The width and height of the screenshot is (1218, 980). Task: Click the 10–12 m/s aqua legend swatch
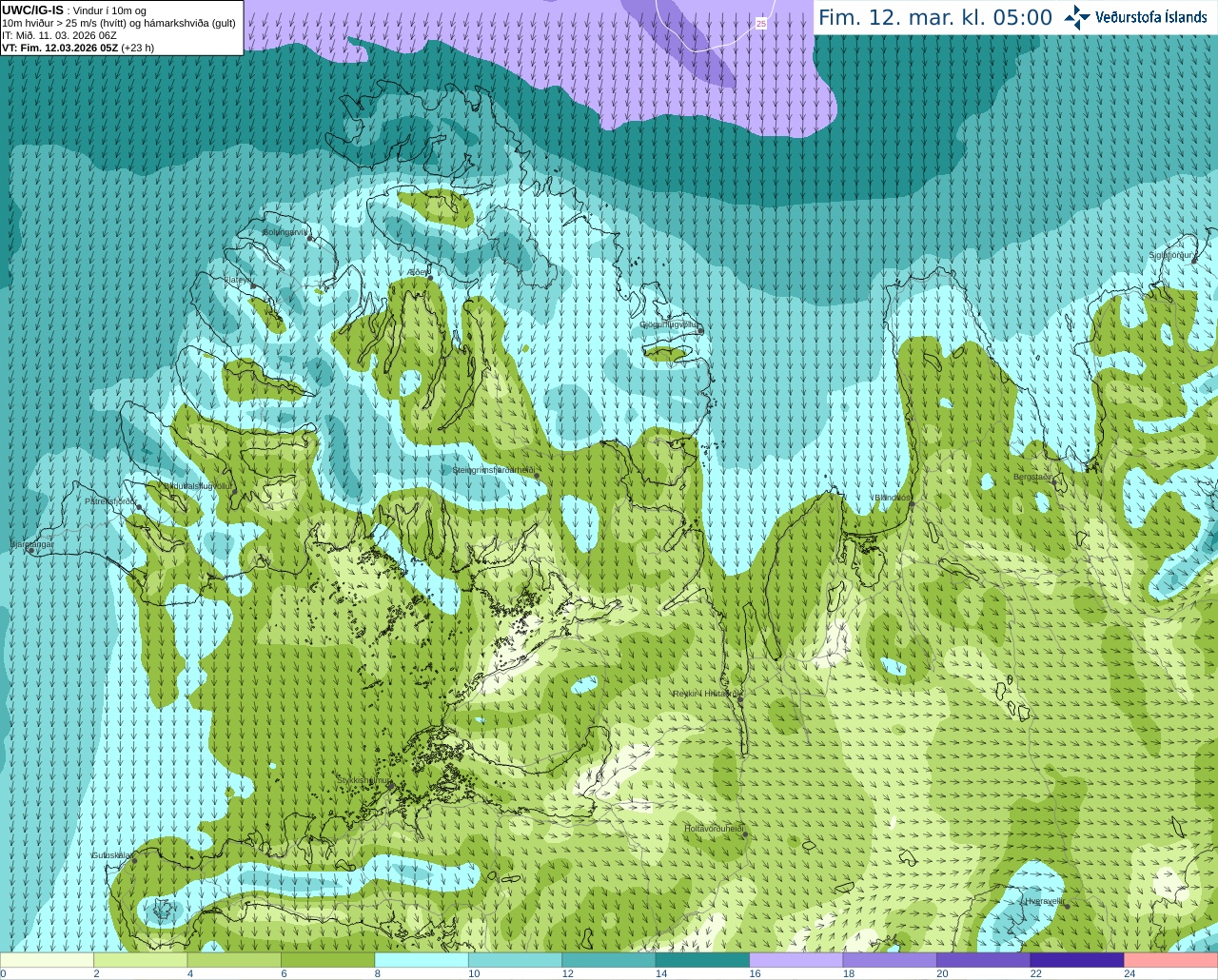(x=515, y=960)
